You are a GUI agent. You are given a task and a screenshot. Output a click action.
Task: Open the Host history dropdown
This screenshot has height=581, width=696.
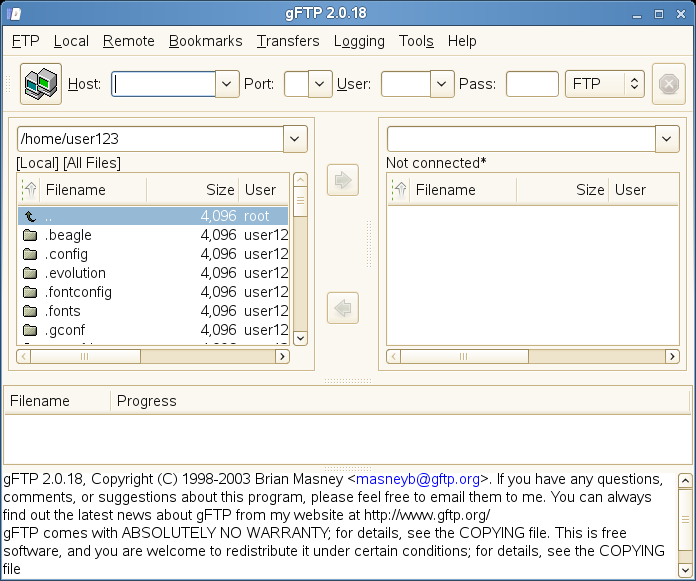(227, 84)
